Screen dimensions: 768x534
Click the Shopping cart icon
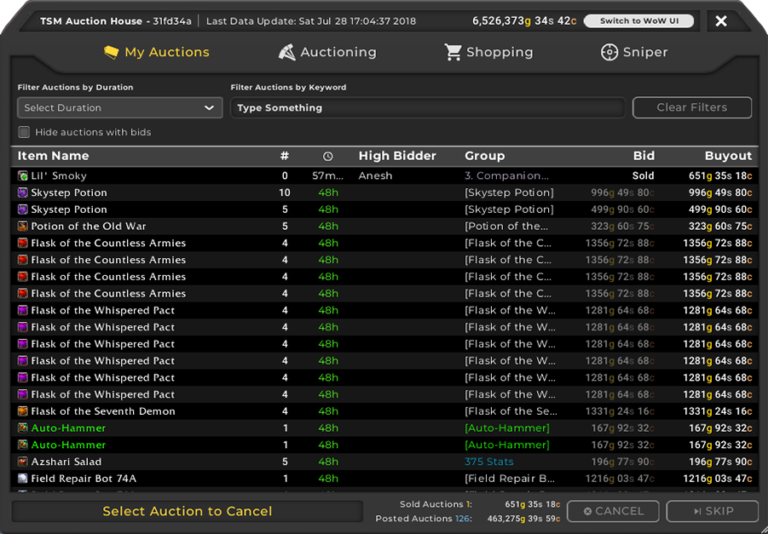coord(453,52)
